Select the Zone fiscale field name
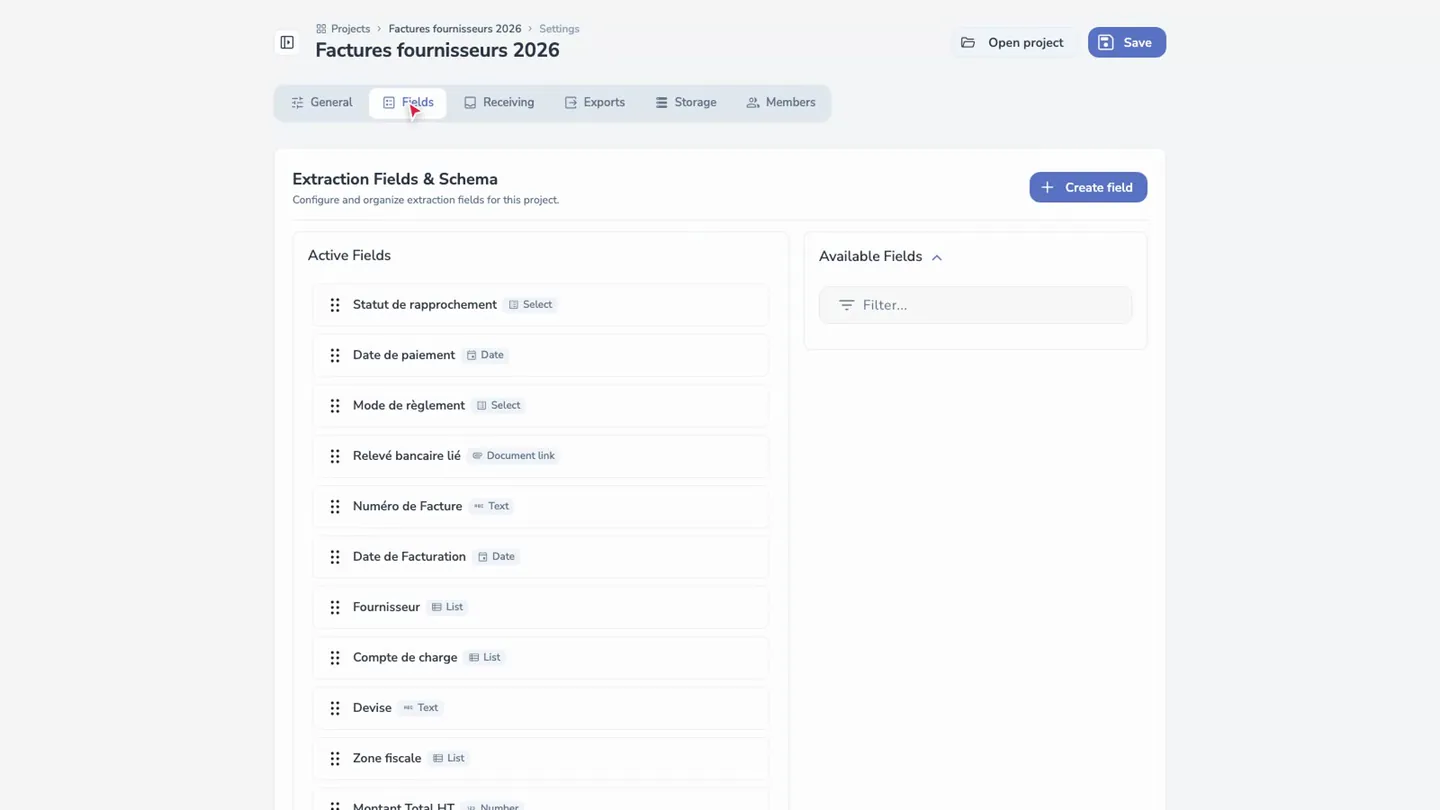This screenshot has height=810, width=1440. (x=387, y=758)
